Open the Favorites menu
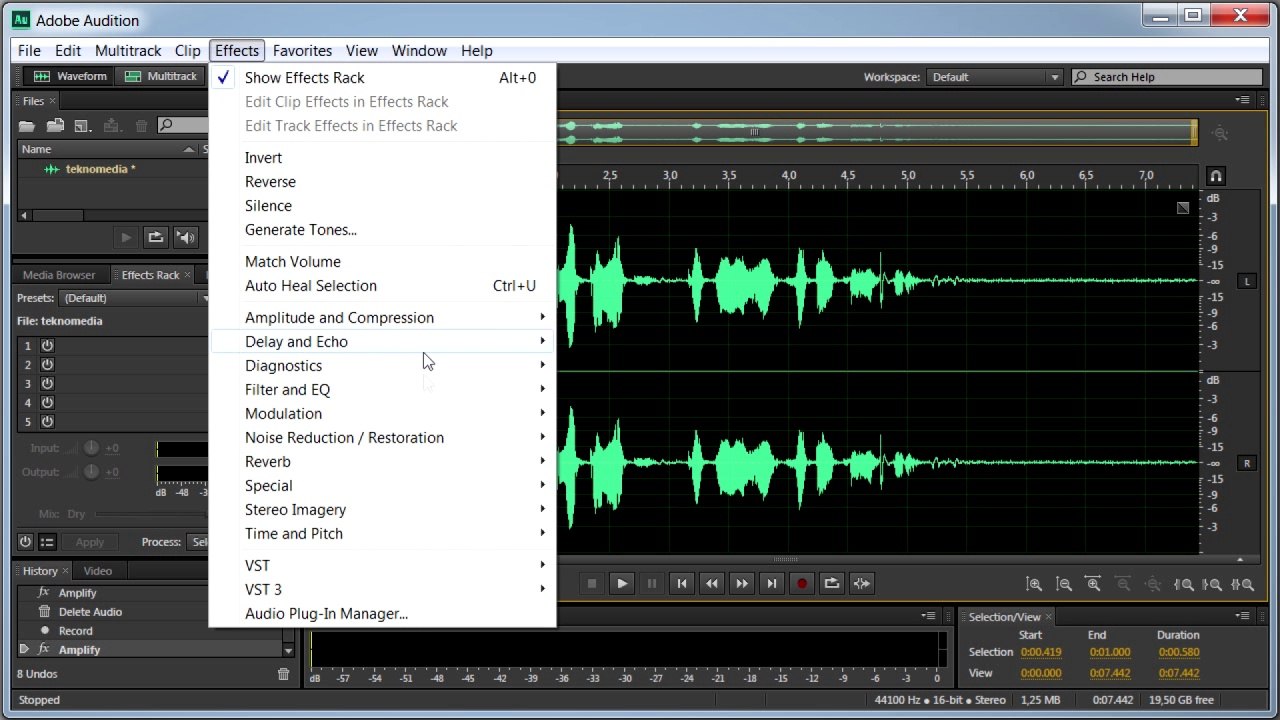Screen dimensions: 1280x720 pyautogui.click(x=302, y=50)
